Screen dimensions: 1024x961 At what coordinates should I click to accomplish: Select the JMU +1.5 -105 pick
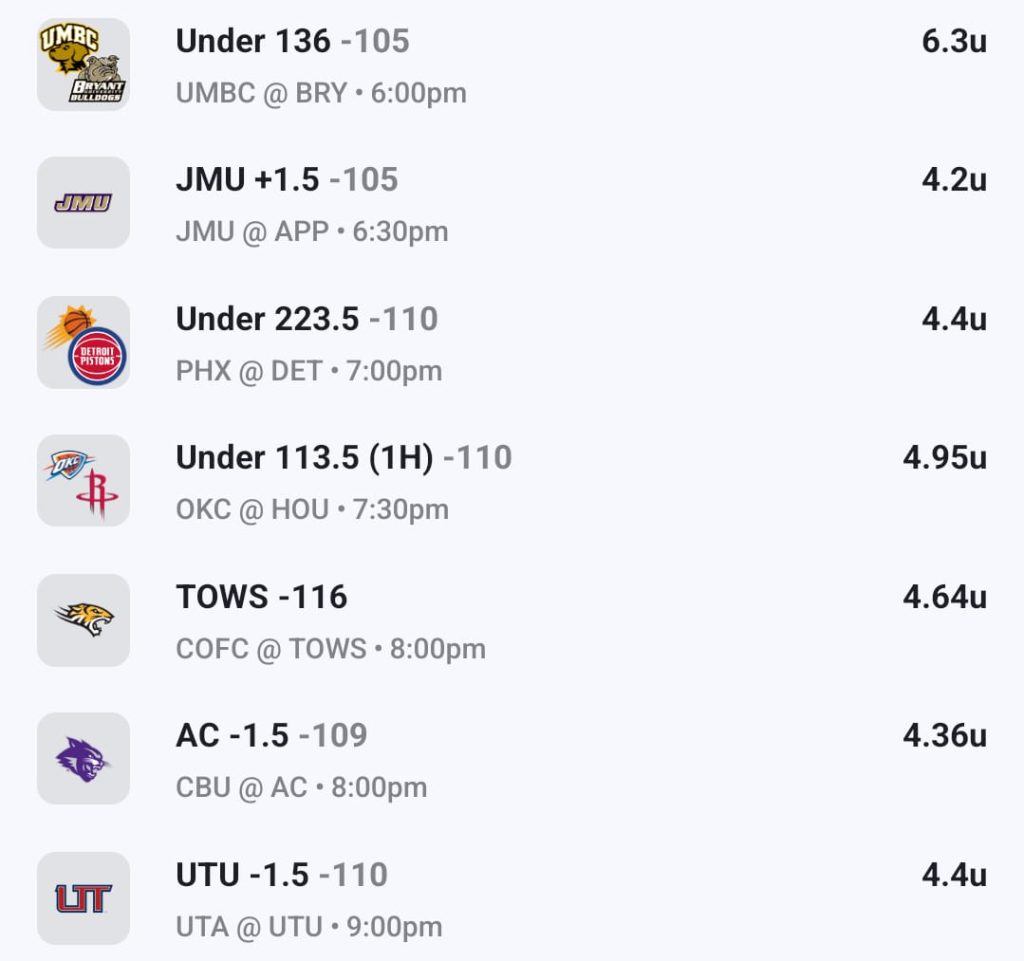tap(286, 180)
